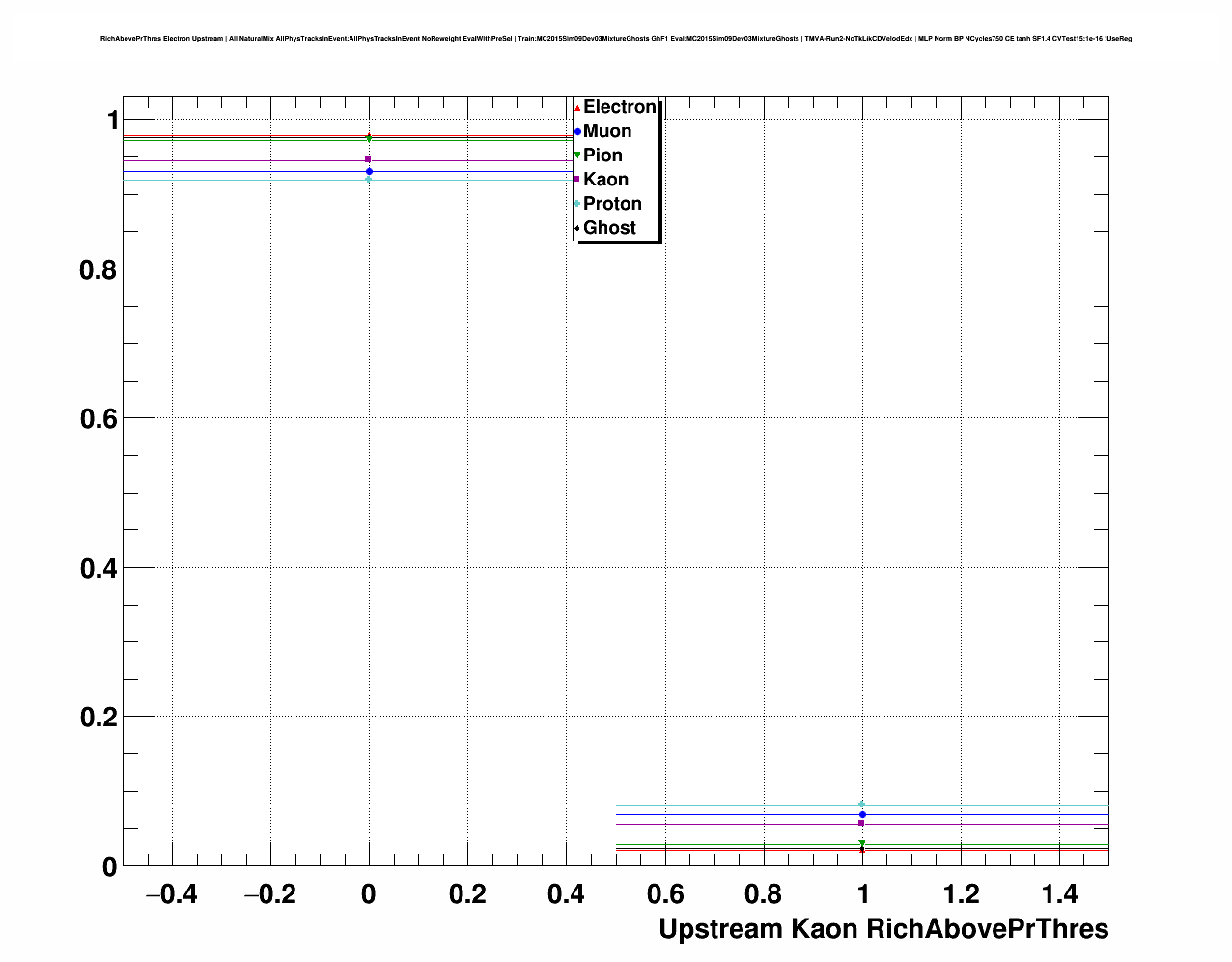Click the −0.4 label on the x-axis
This screenshot has height=962, width=1232.
pos(171,894)
